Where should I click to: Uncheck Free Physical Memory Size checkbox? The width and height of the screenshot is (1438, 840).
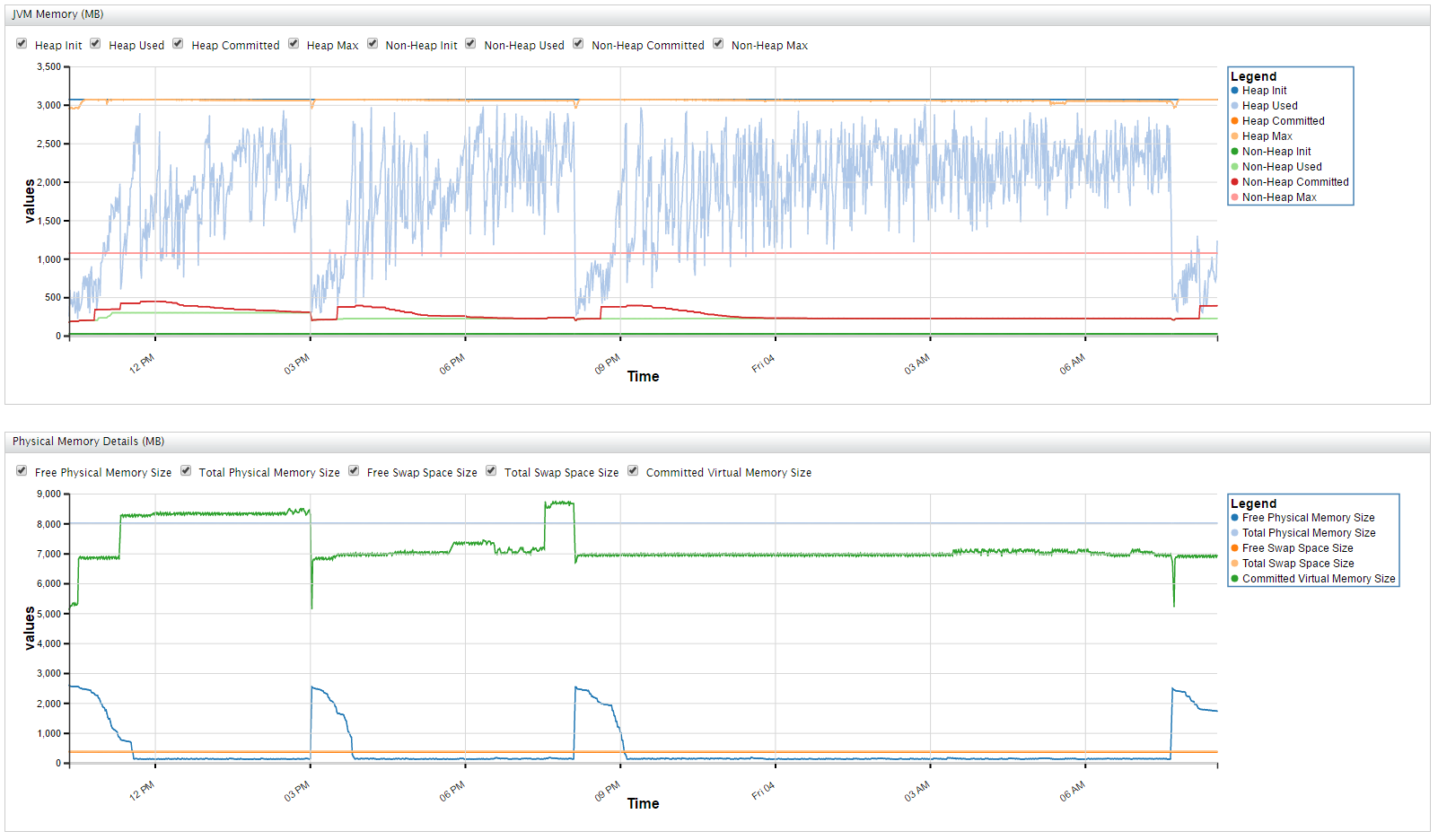[22, 471]
